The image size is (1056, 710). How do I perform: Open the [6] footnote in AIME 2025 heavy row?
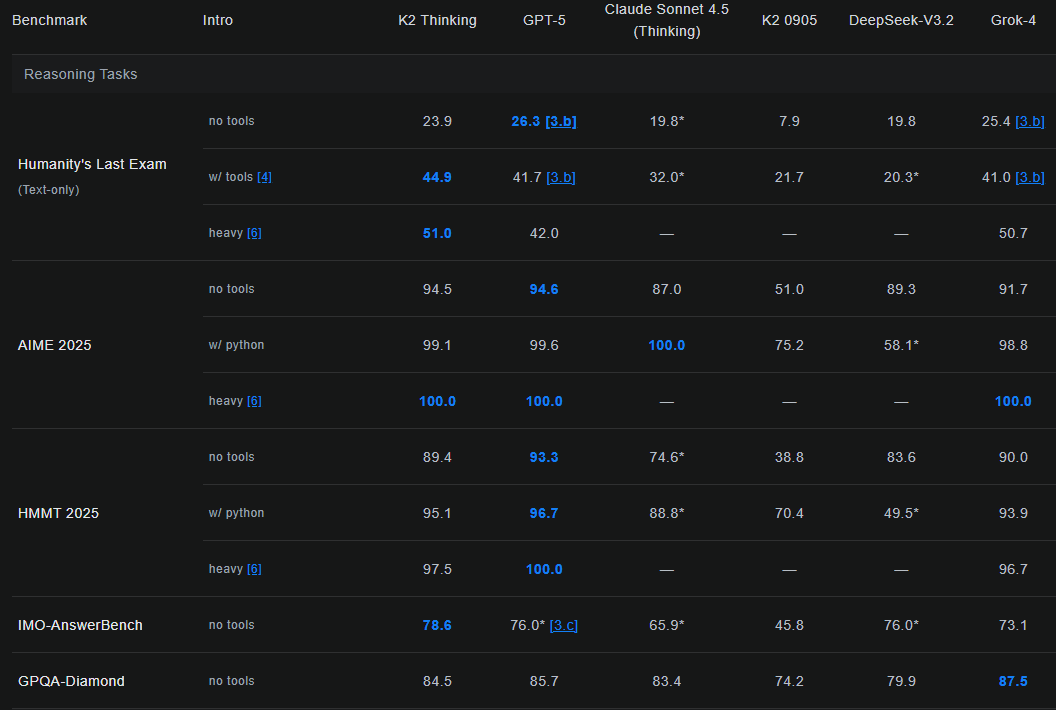[x=254, y=401]
